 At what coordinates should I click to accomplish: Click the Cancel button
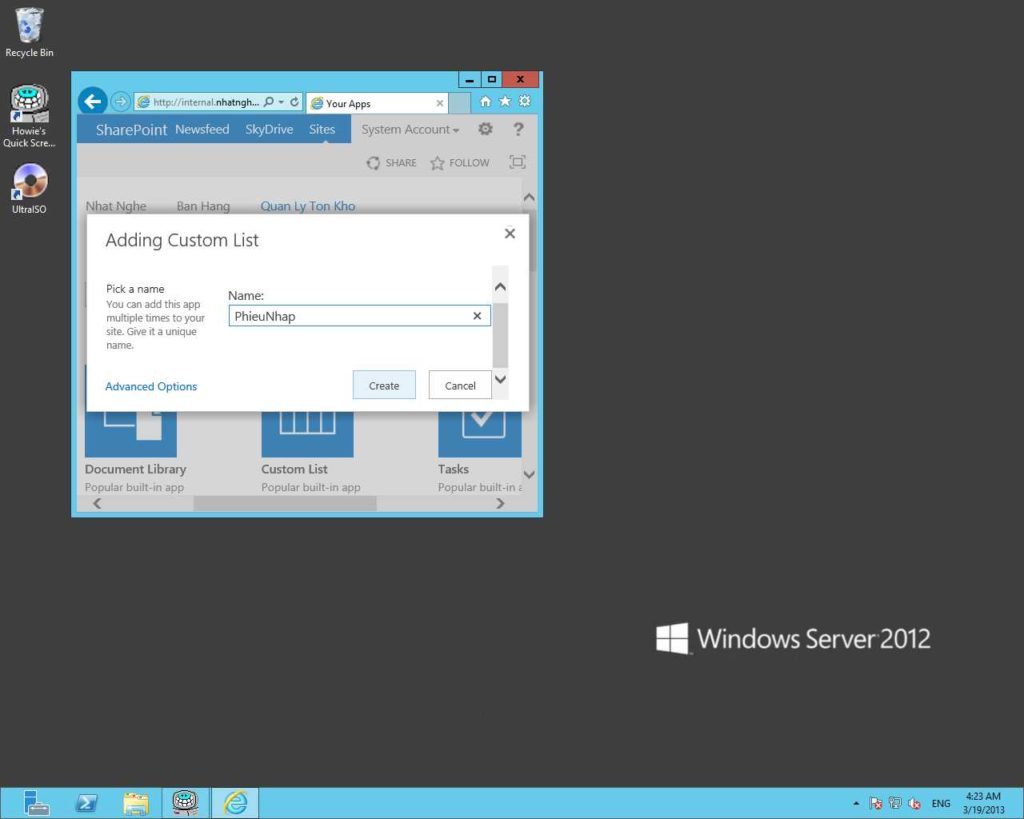tap(460, 385)
